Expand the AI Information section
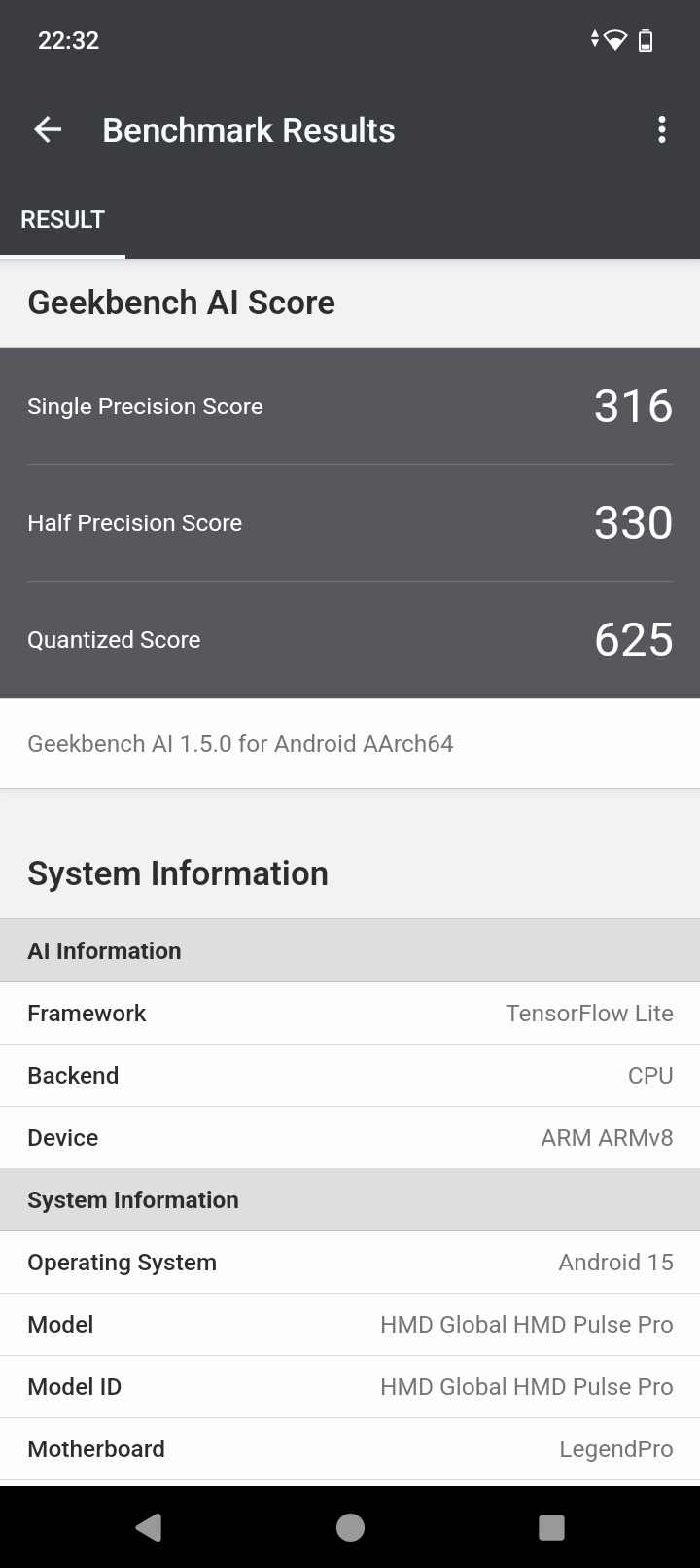This screenshot has height=1568, width=700. [x=350, y=950]
